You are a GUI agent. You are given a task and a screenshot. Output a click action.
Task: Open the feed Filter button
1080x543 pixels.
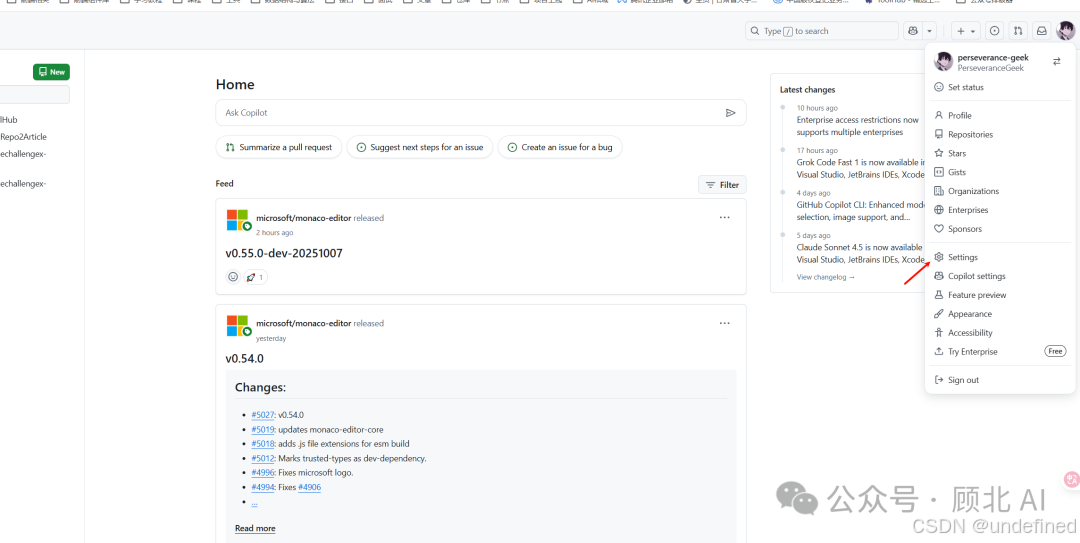(x=722, y=185)
